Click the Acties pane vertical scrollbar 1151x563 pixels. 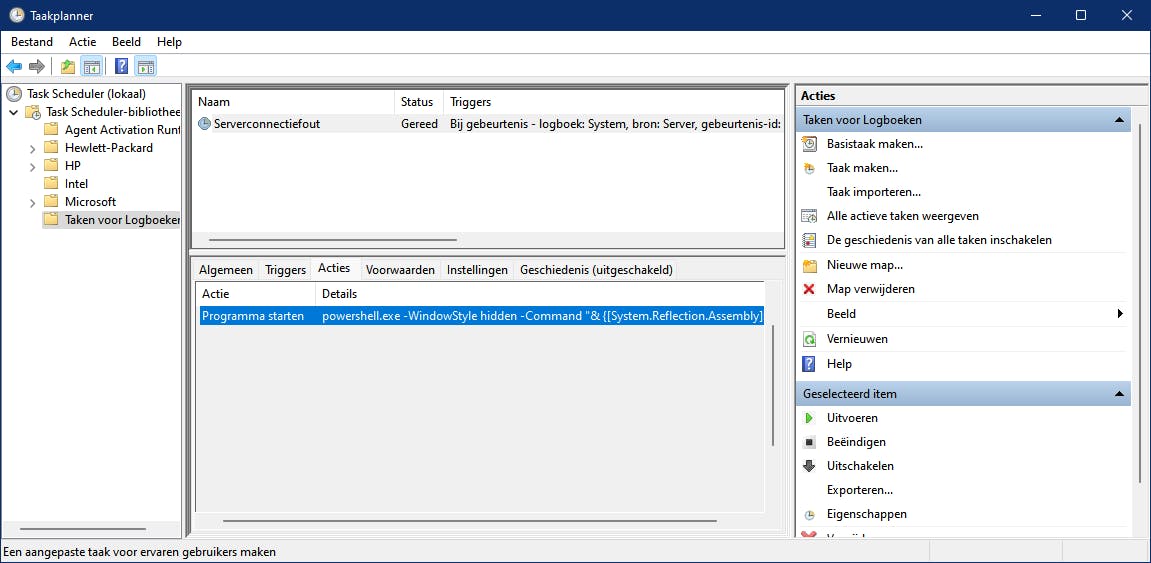point(1141,304)
